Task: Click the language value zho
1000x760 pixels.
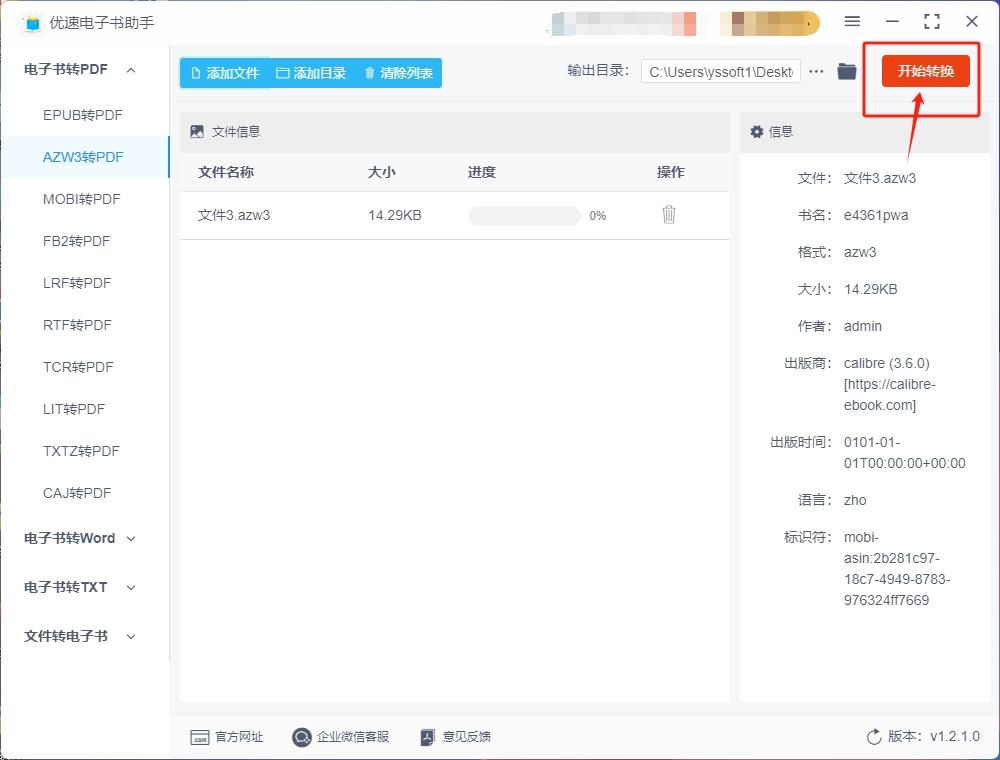Action: [855, 501]
